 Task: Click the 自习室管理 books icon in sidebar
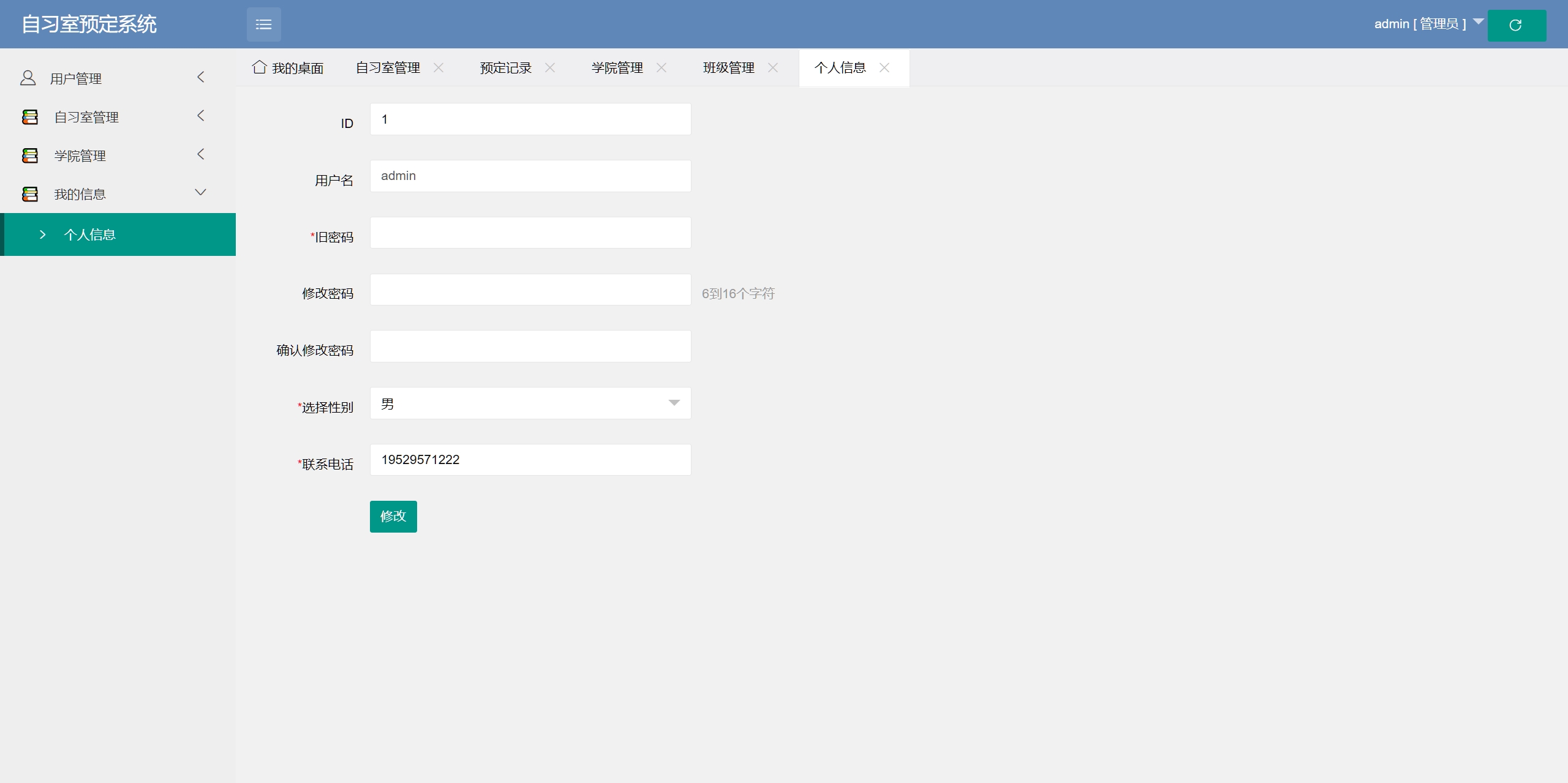(30, 117)
